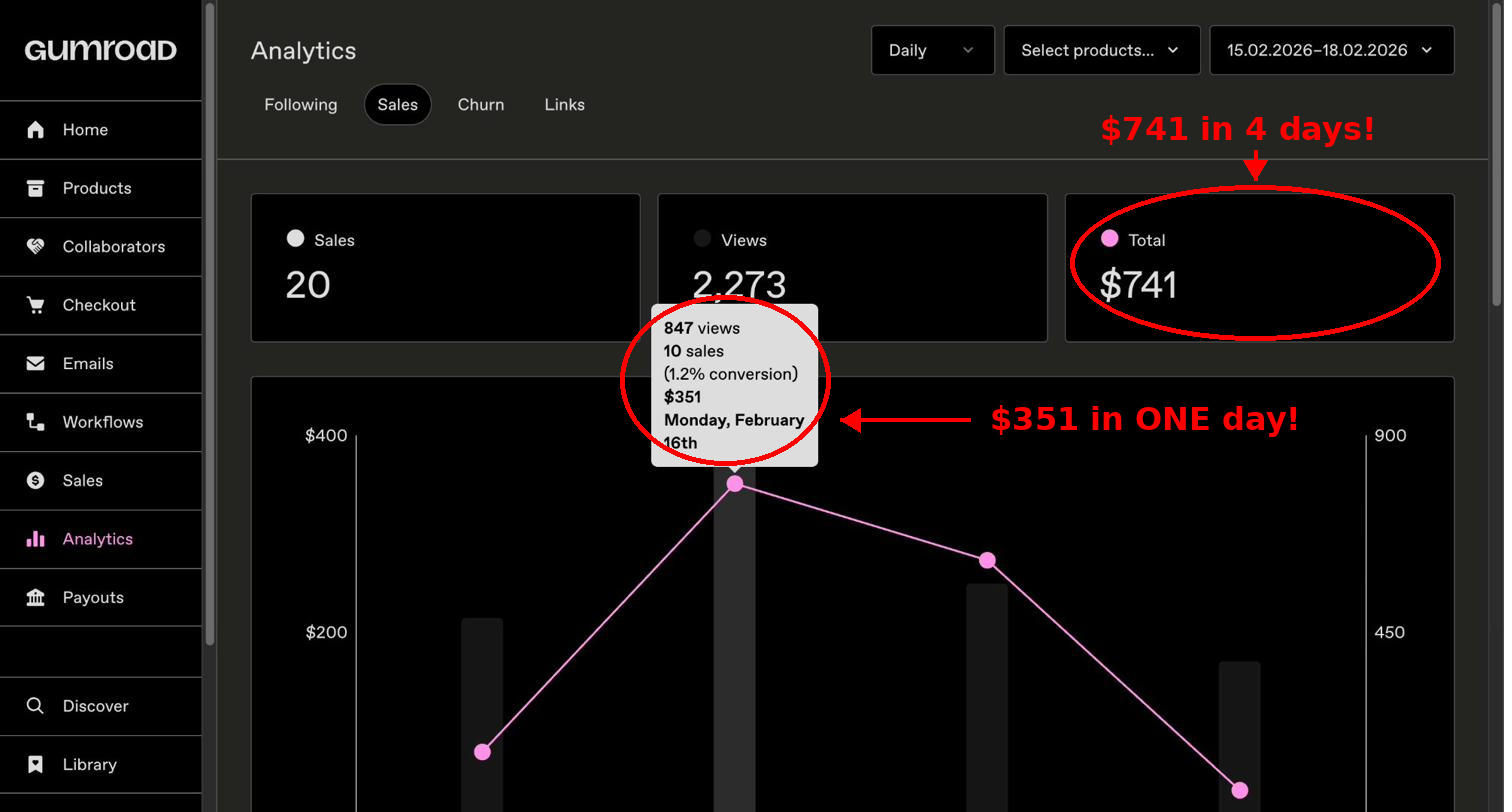
Task: Click the Gumroad logo
Action: [x=100, y=49]
